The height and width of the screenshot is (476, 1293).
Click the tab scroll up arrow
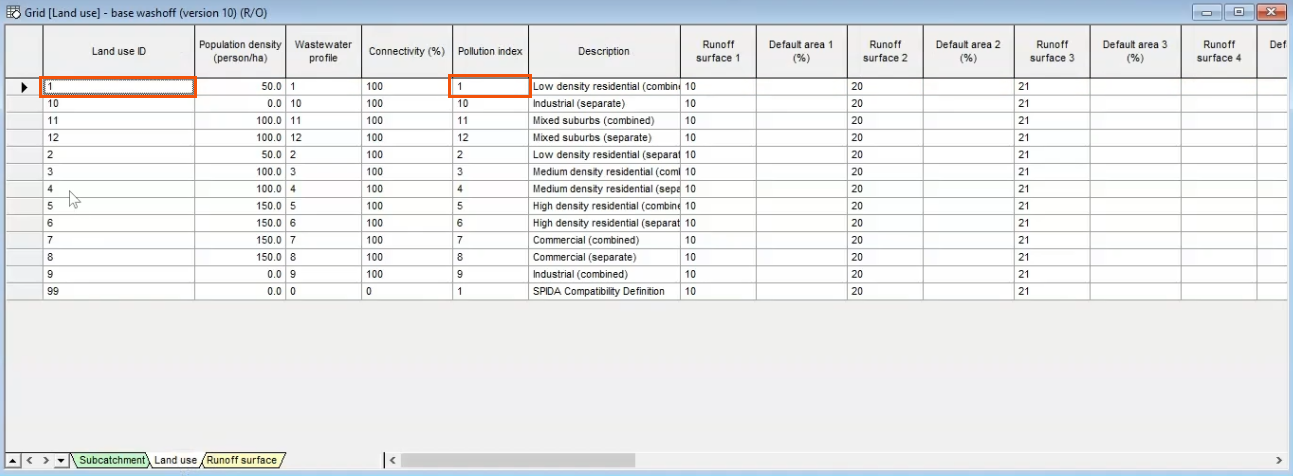click(12, 460)
